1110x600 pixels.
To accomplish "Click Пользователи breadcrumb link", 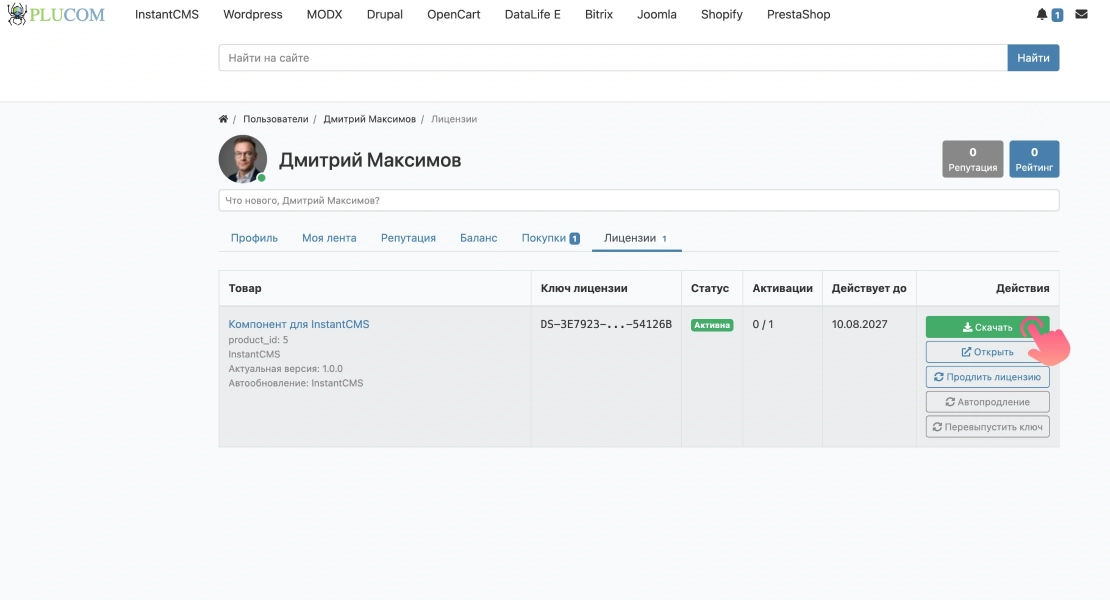I will [x=275, y=119].
